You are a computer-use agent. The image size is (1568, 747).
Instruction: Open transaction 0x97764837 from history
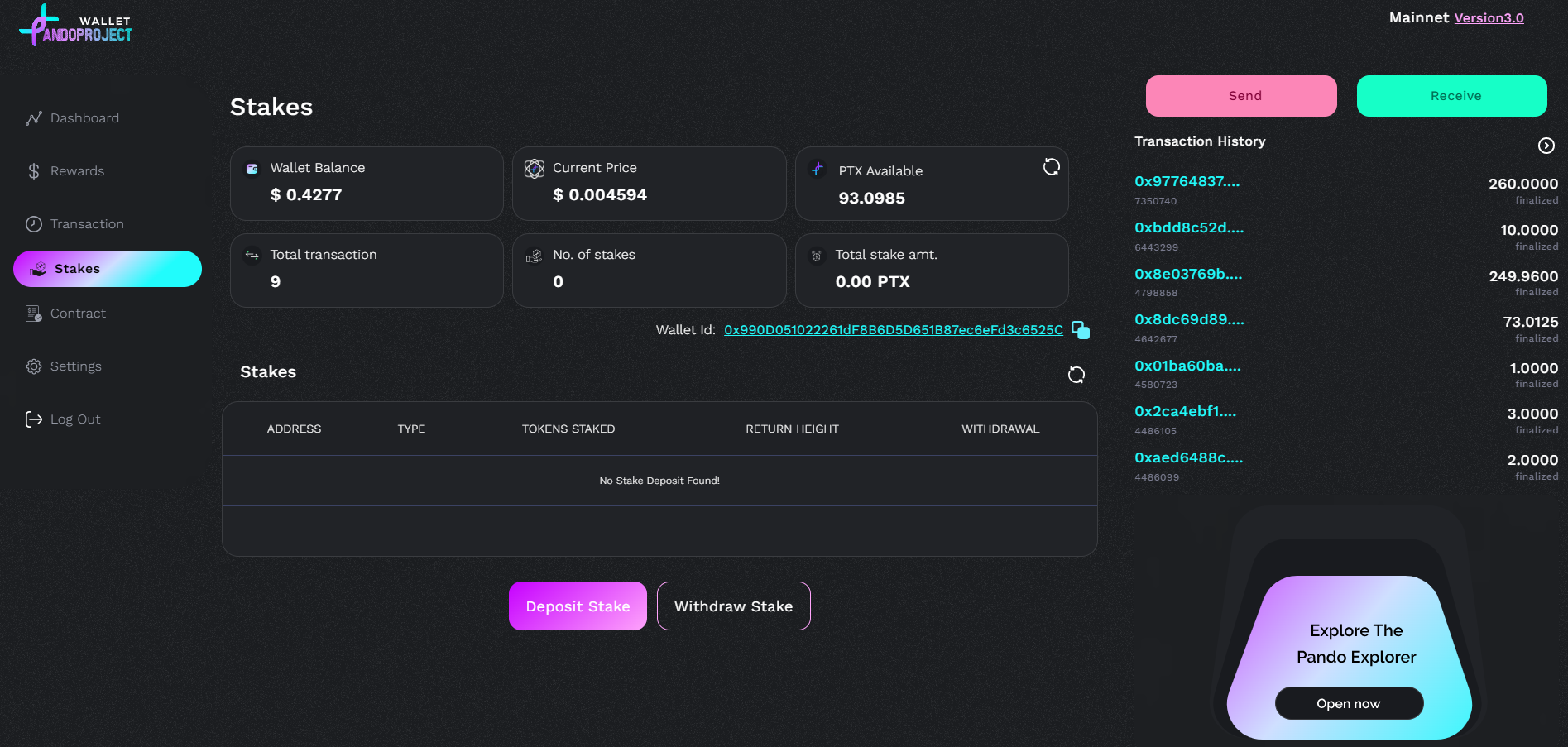(x=1187, y=182)
